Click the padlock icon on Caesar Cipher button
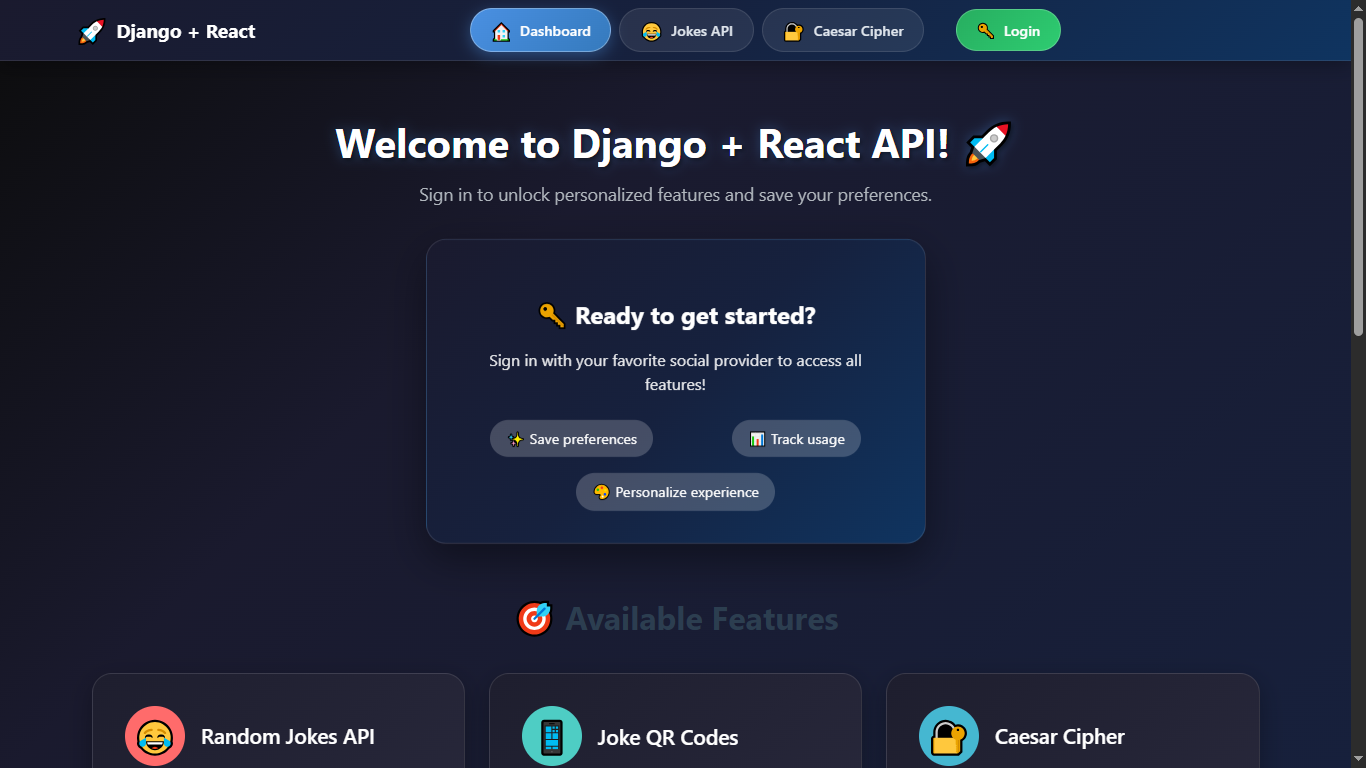The width and height of the screenshot is (1366, 768). pos(793,30)
